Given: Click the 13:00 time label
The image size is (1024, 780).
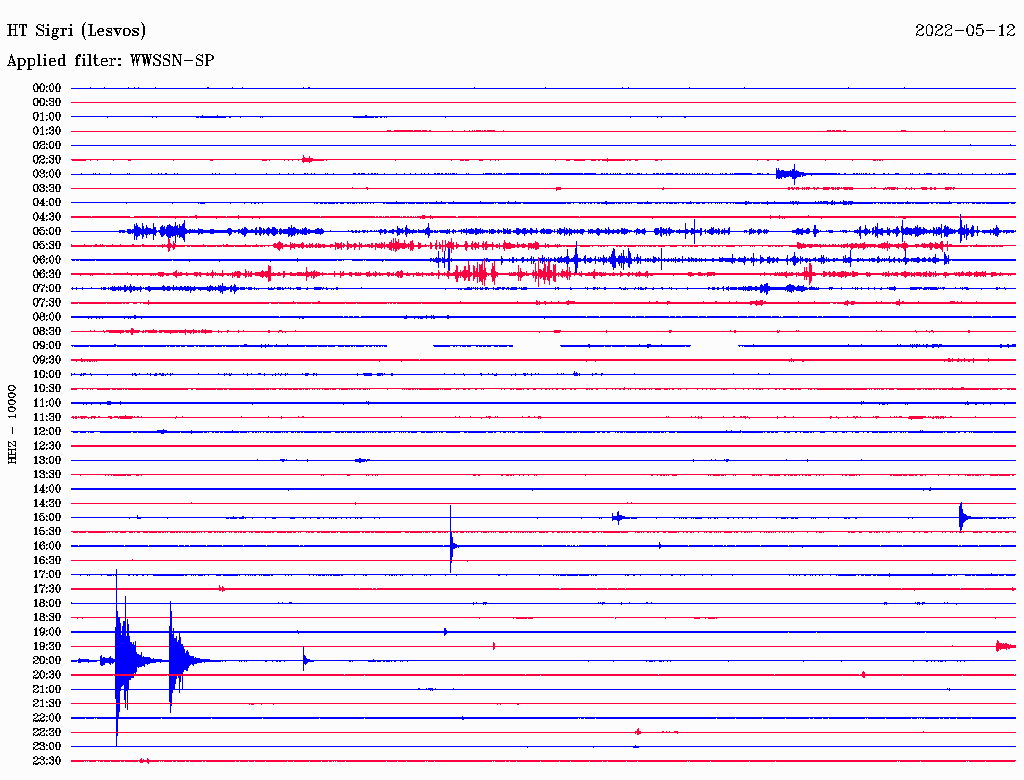Looking at the screenshot, I should coord(47,460).
